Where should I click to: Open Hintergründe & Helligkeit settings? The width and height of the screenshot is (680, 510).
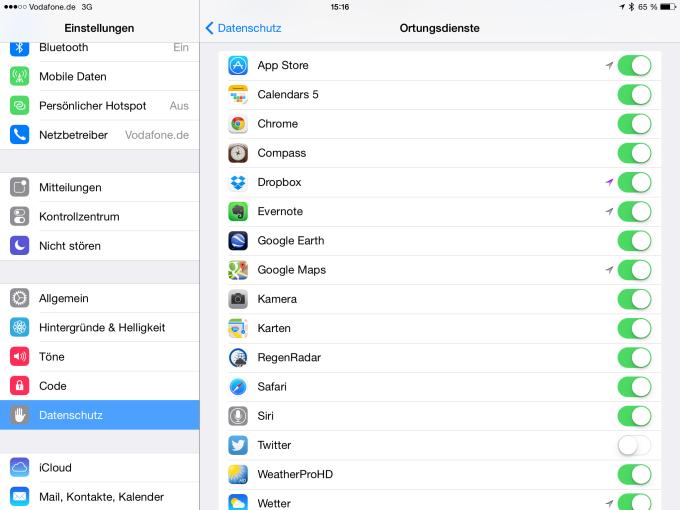(x=100, y=327)
